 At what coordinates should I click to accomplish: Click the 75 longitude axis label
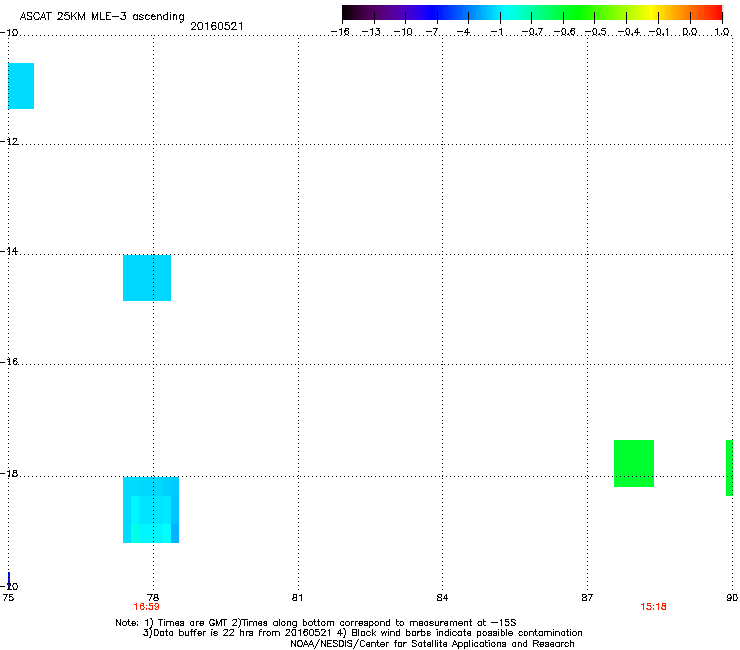pos(8,598)
